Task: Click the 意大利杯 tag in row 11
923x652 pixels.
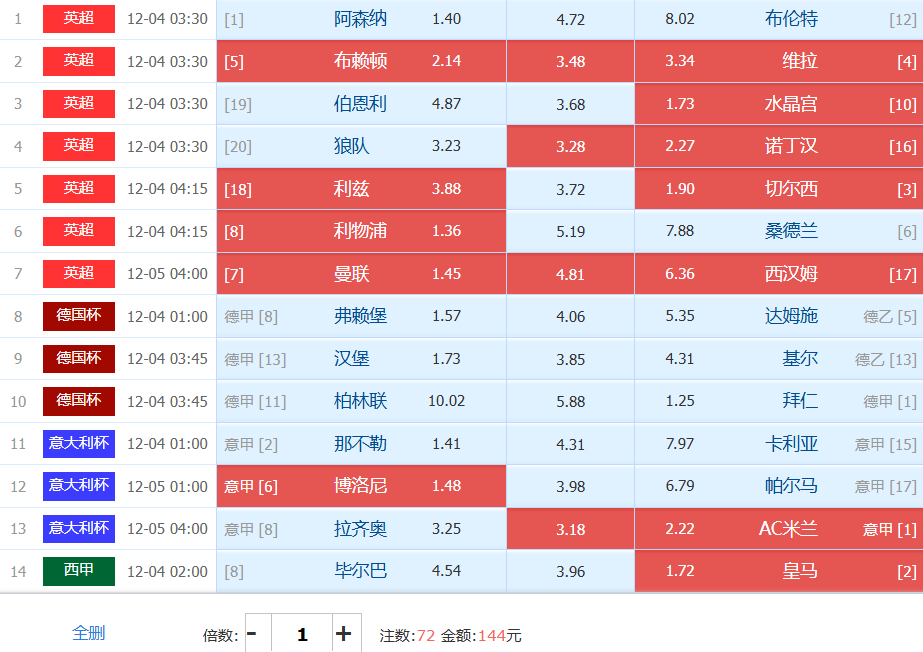Action: coord(79,442)
